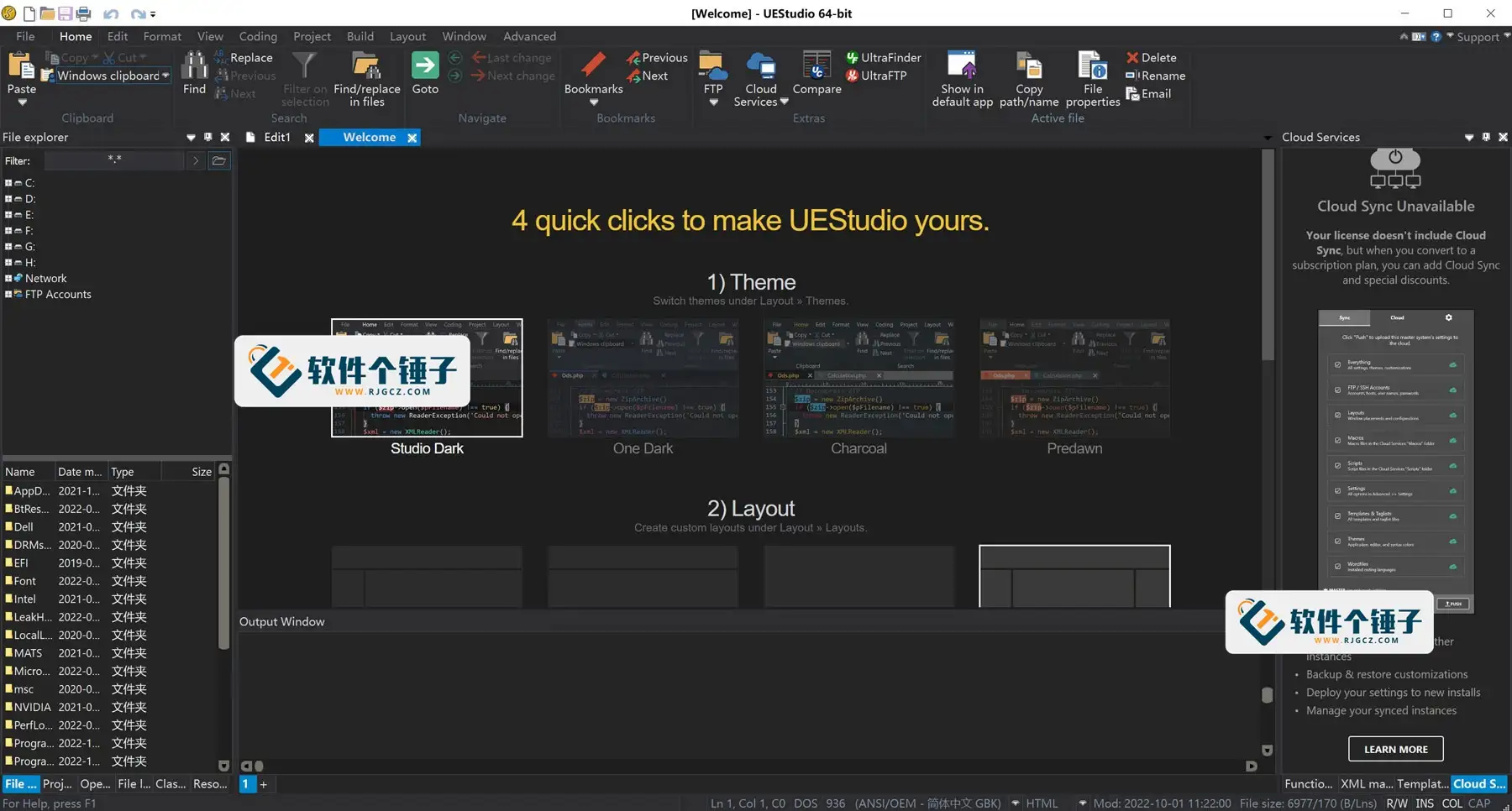This screenshot has width=1512, height=811.
Task: Launch UltraFinder
Action: pos(884,57)
